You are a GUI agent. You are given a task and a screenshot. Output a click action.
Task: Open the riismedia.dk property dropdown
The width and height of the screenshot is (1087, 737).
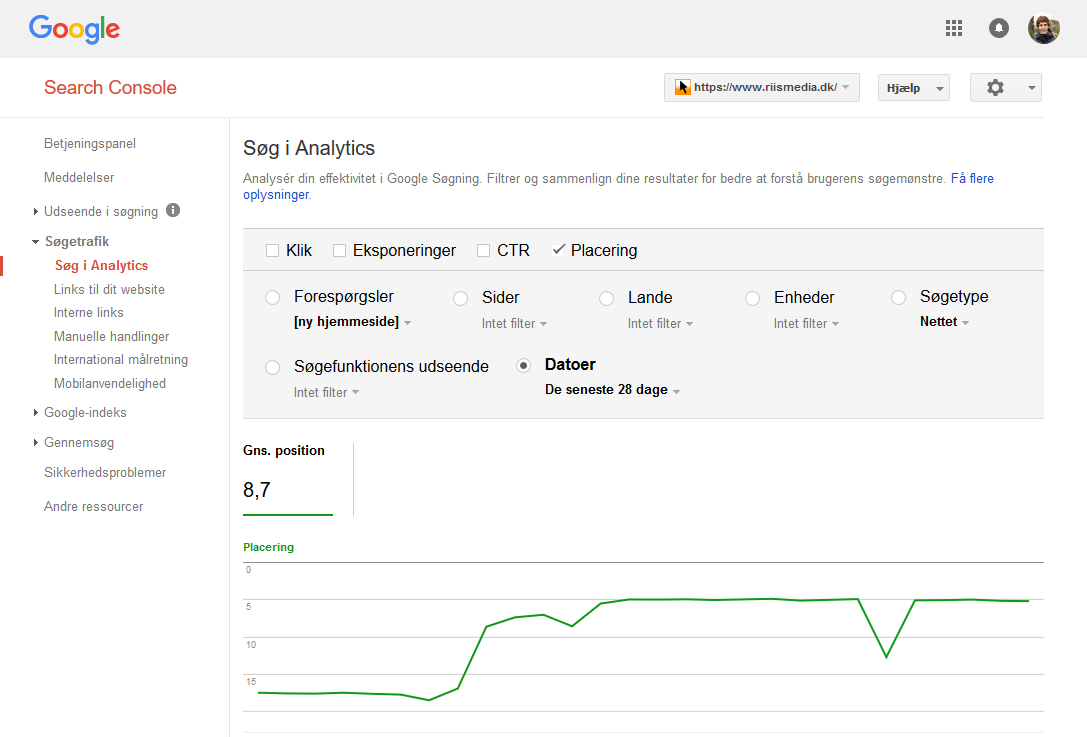click(x=762, y=87)
